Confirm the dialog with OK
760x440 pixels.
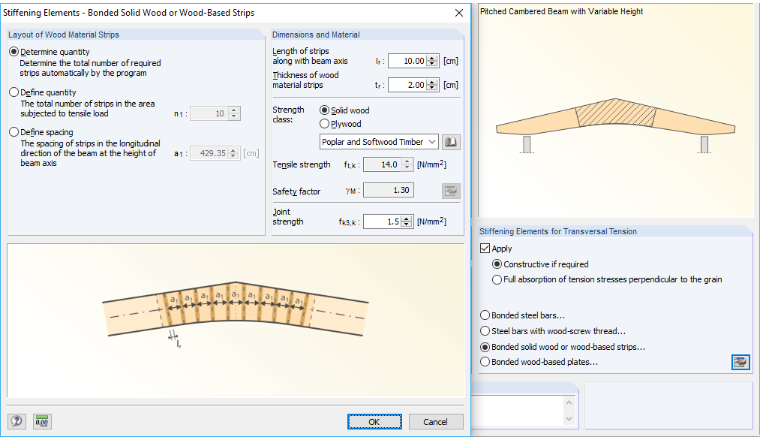374,422
